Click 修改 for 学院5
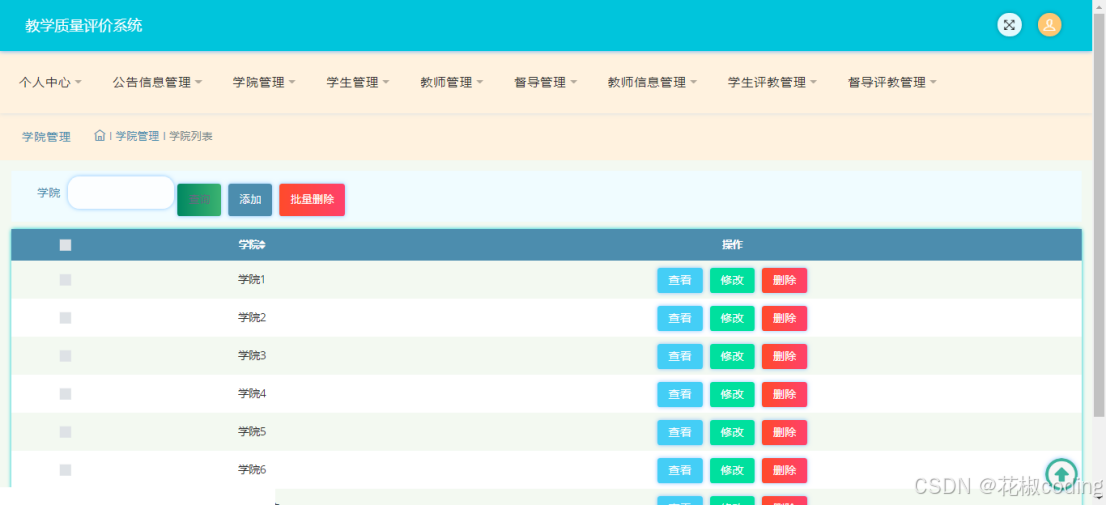This screenshot has height=506, width=1107. [x=732, y=433]
